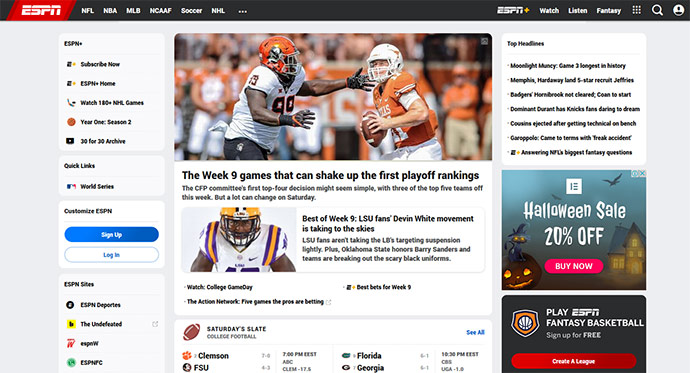Click the ESPN logo in header
The image size is (690, 373).
pyautogui.click(x=41, y=10)
